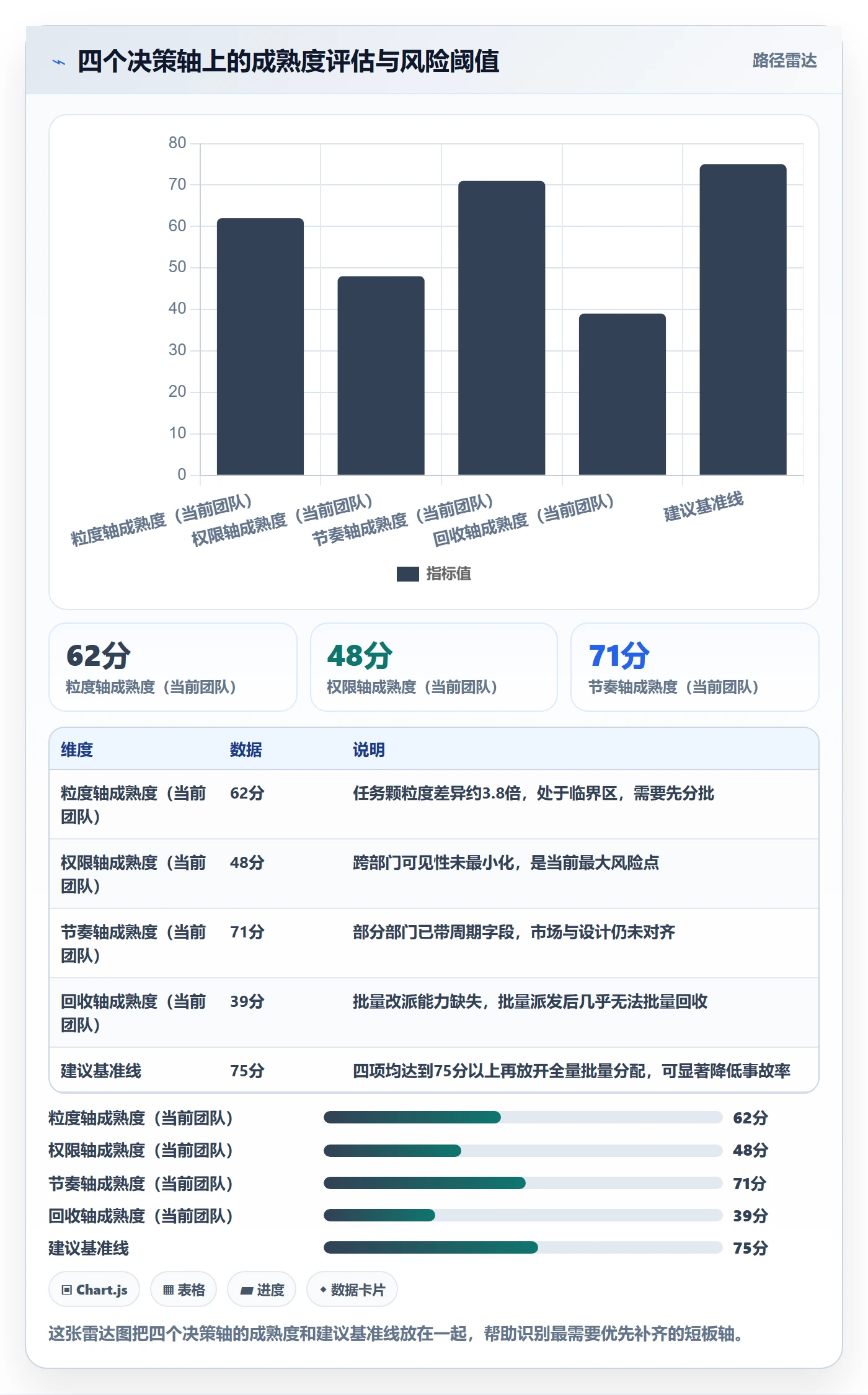Click the 39分 cell in the table
This screenshot has width=868, height=1395.
247,1002
